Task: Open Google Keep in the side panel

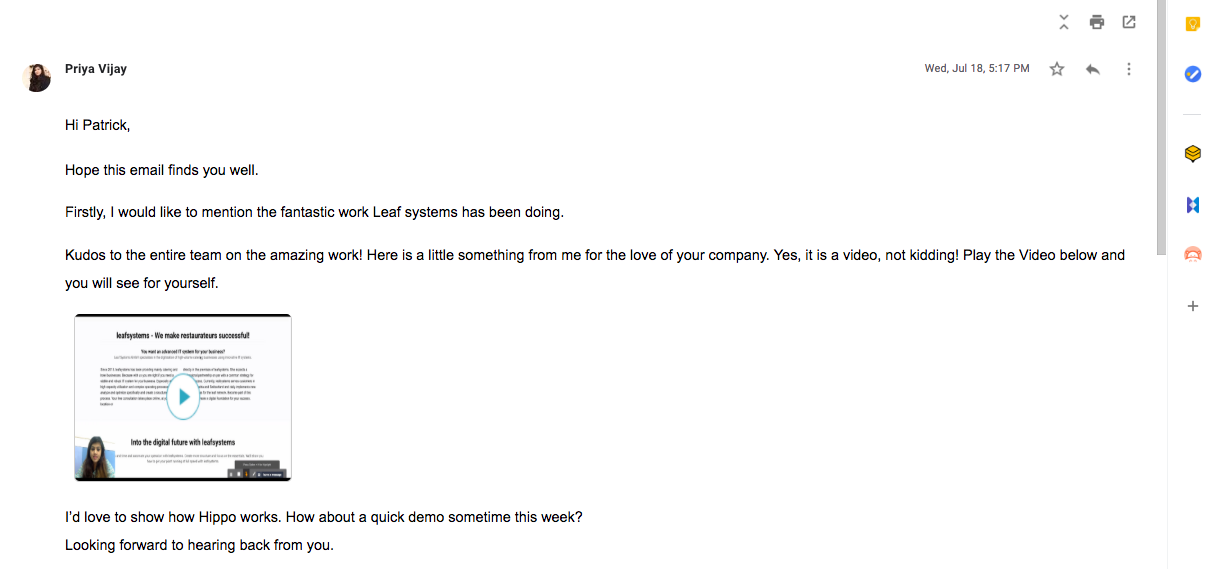Action: (1192, 24)
